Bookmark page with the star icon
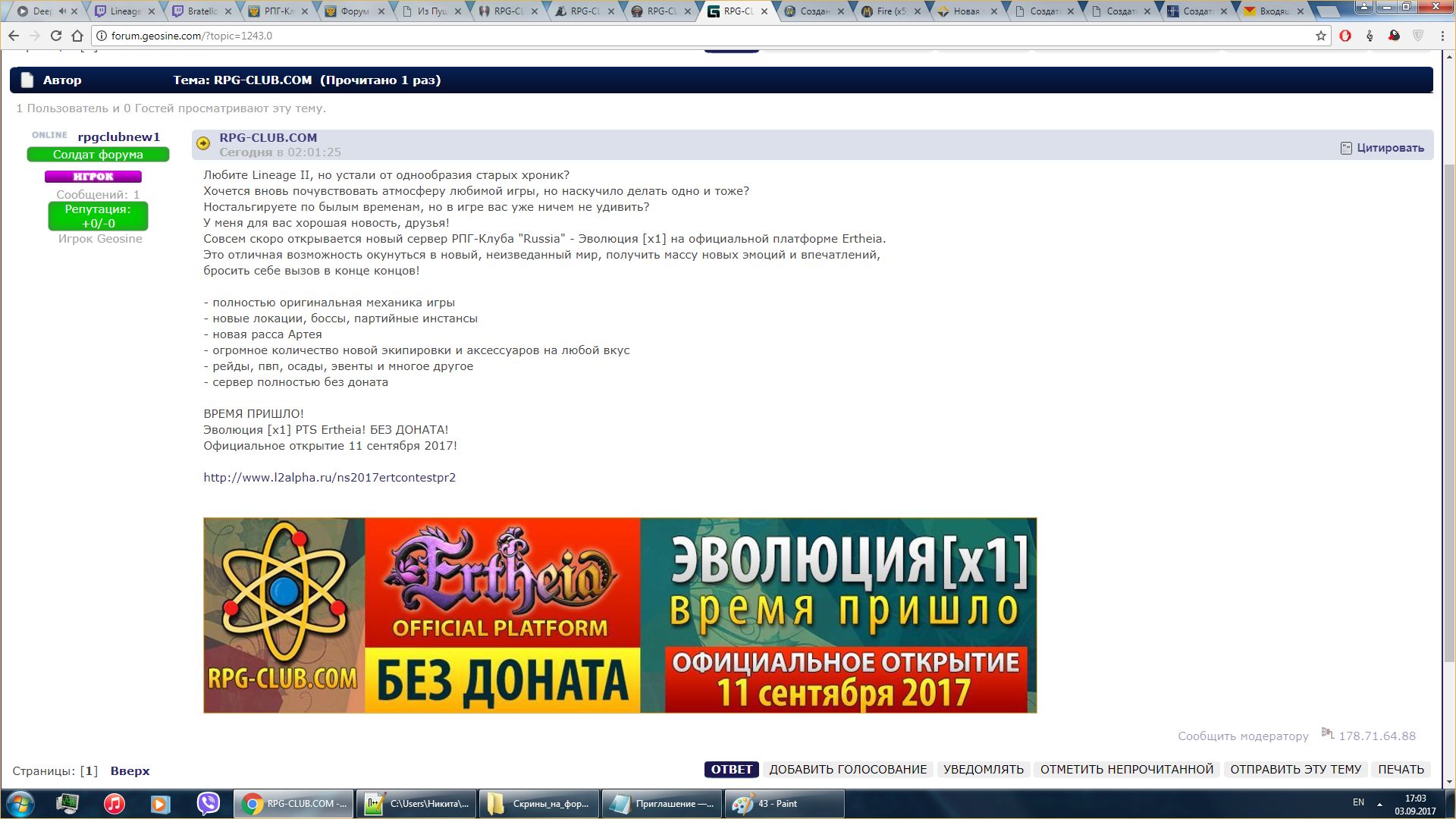This screenshot has height=819, width=1456. (x=1321, y=36)
